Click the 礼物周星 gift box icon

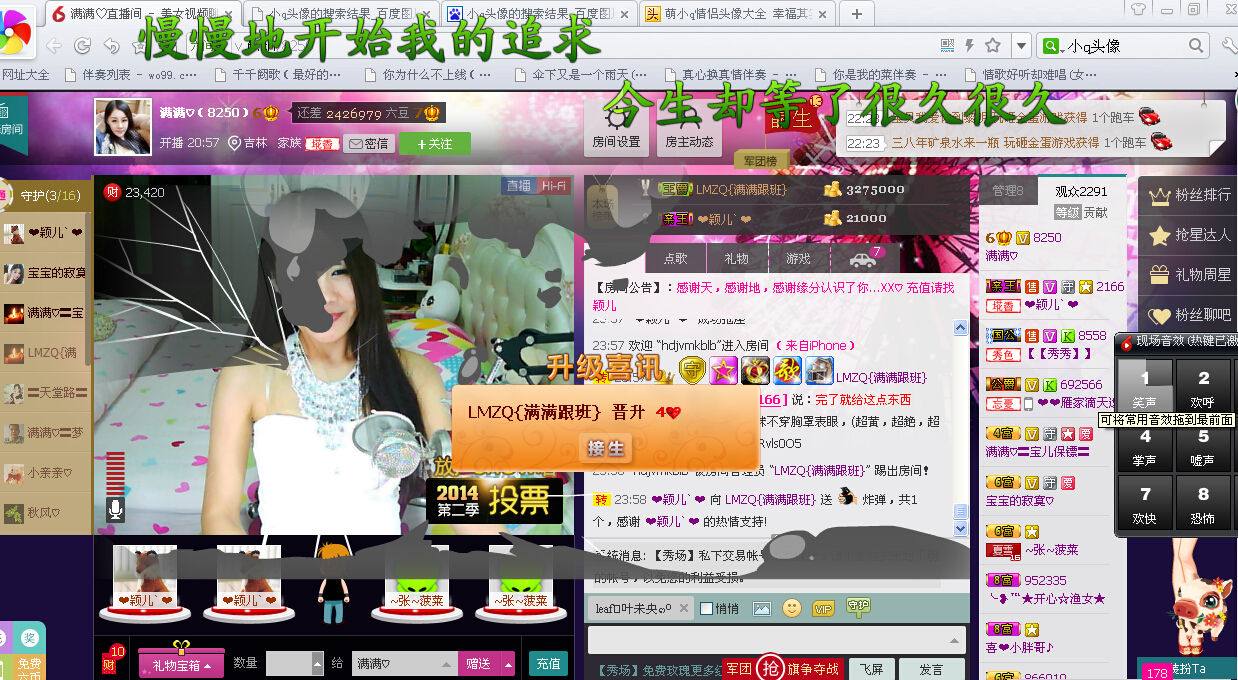(1160, 275)
